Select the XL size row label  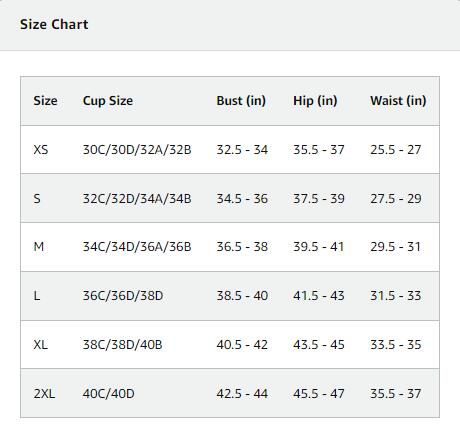coord(41,345)
